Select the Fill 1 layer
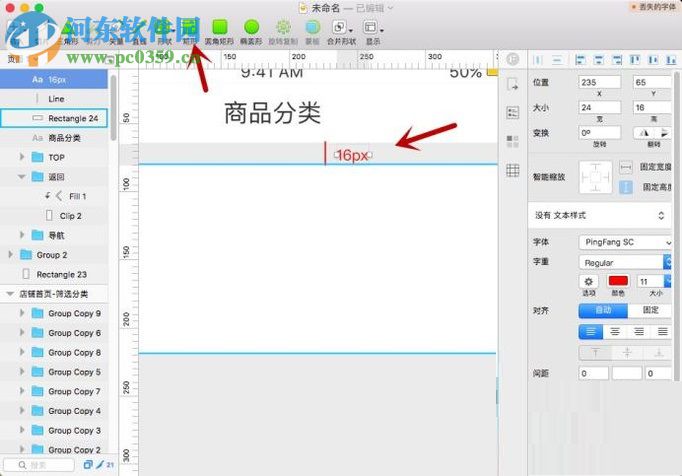Image resolution: width=682 pixels, height=476 pixels. (54, 196)
